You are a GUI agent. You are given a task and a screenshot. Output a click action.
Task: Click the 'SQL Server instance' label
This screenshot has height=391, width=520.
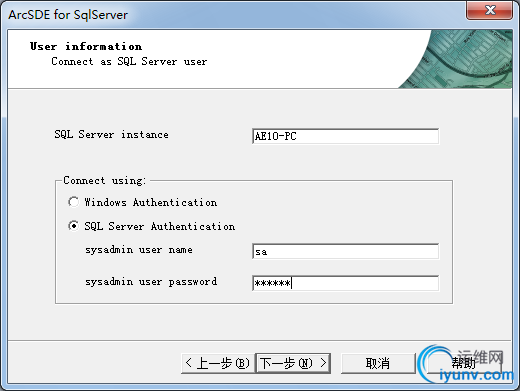(111, 135)
